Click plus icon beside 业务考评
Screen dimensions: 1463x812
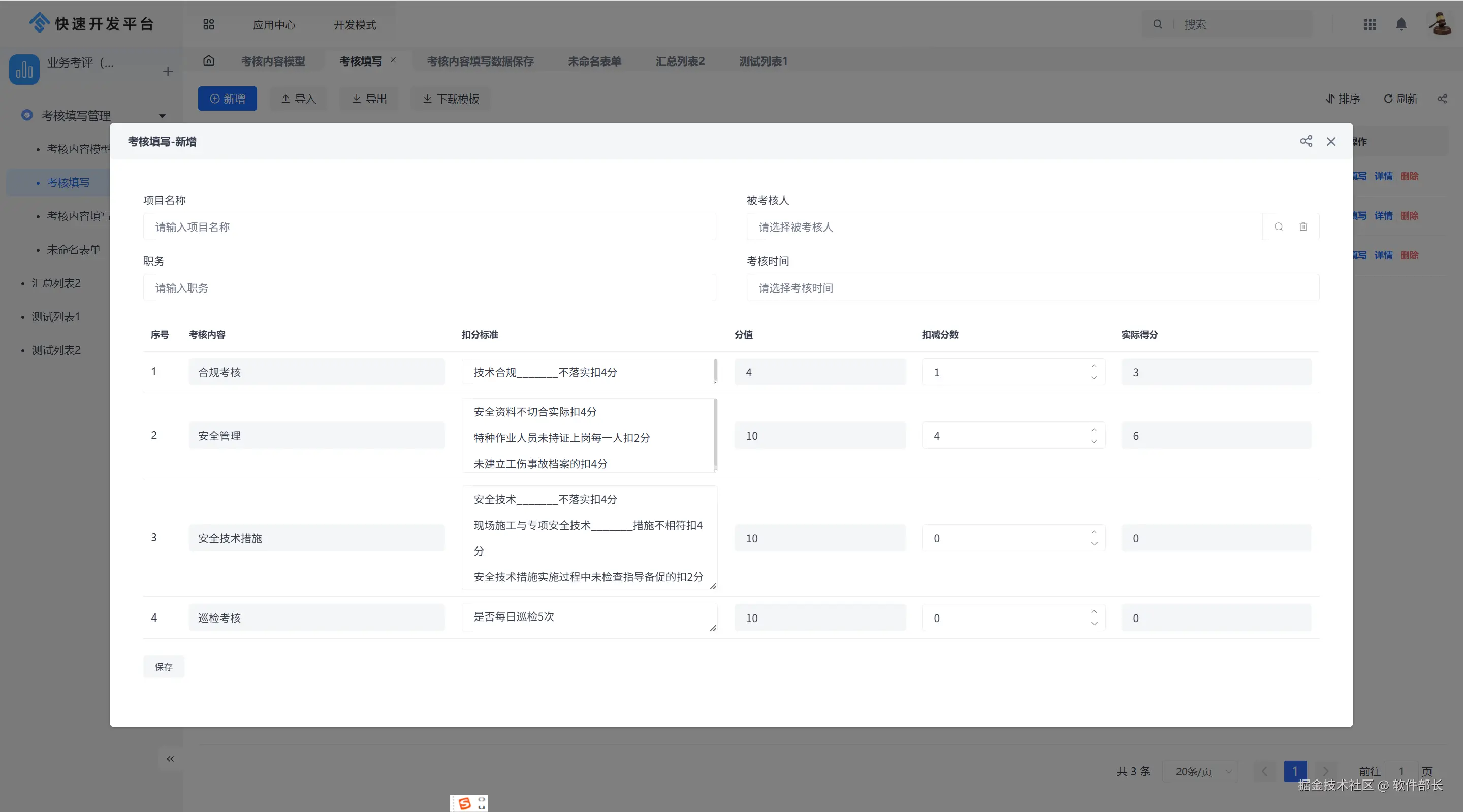pos(168,72)
